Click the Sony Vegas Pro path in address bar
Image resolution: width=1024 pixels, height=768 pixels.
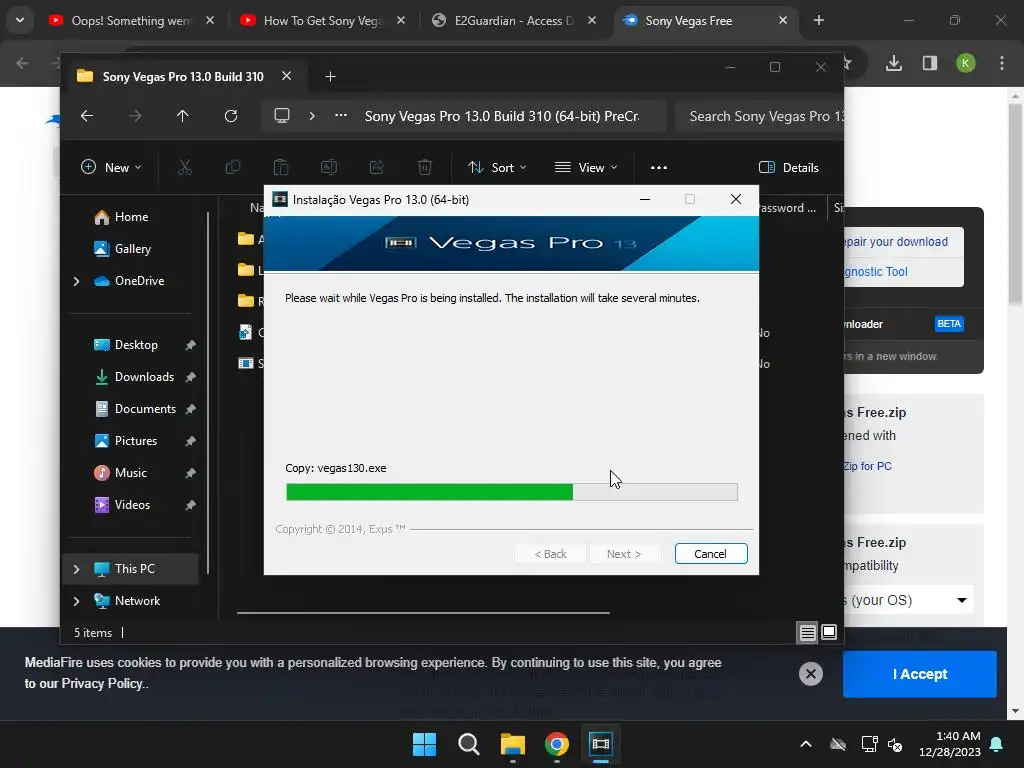coord(502,116)
